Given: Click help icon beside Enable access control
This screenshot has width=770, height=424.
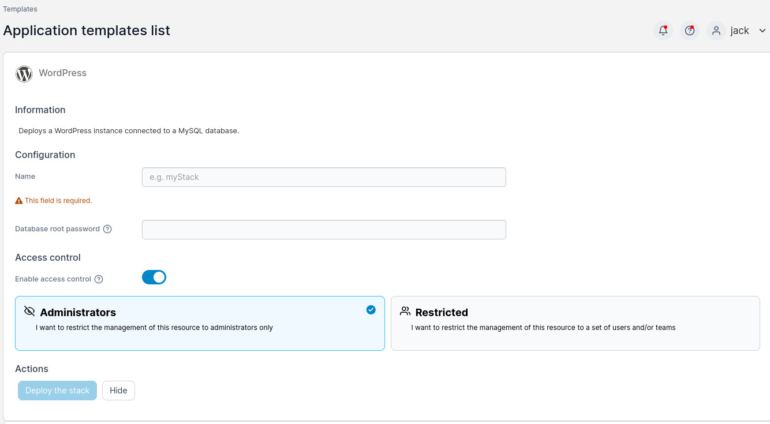Looking at the screenshot, I should coord(99,279).
